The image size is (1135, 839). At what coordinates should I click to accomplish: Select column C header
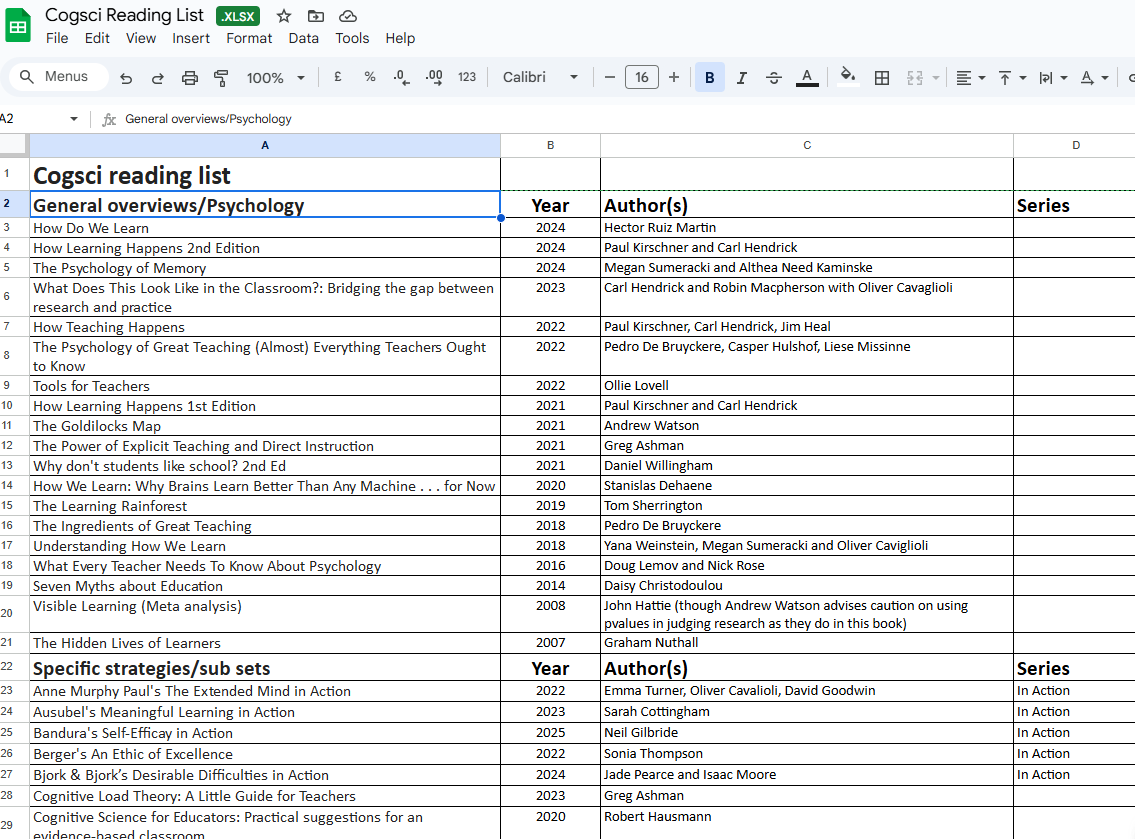[x=807, y=146]
